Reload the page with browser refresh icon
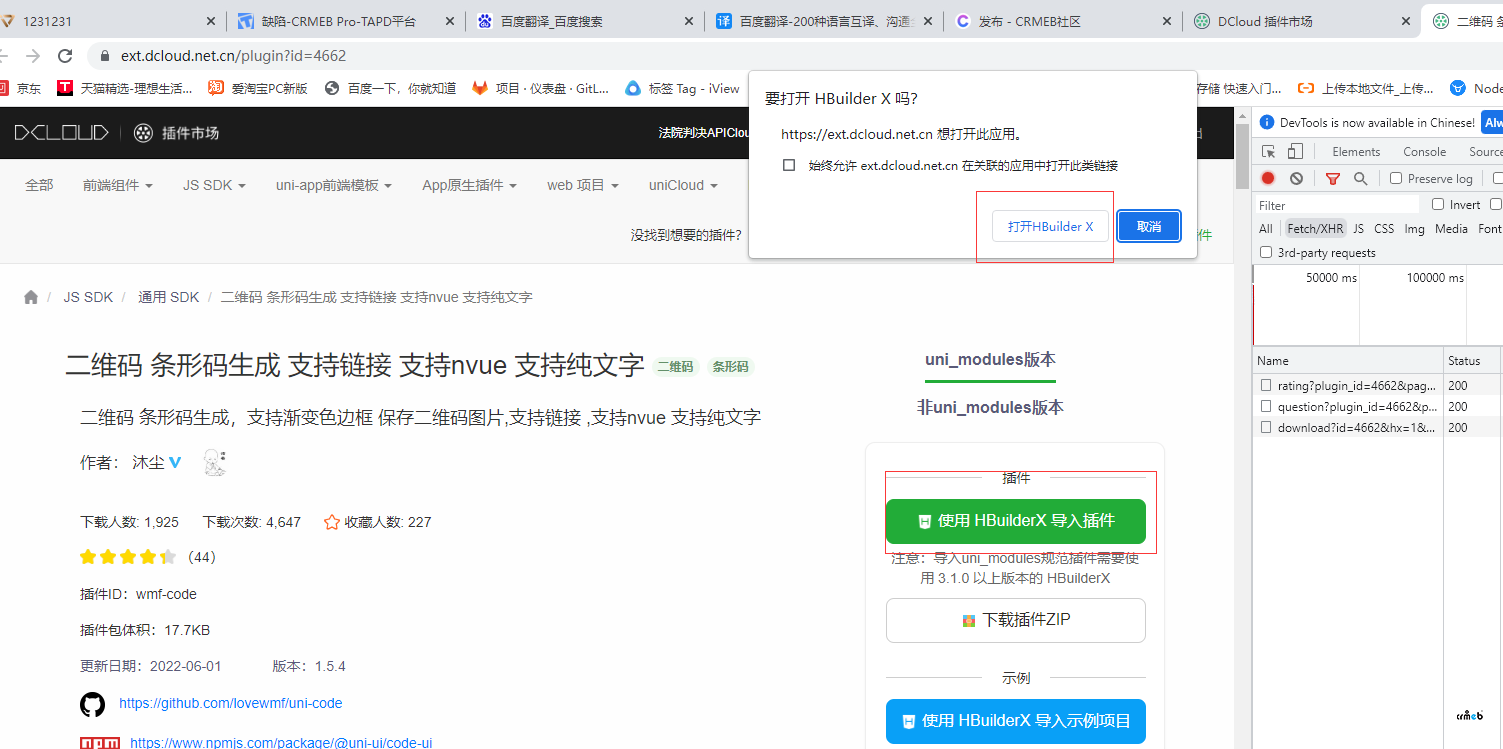The image size is (1503, 749). [65, 56]
